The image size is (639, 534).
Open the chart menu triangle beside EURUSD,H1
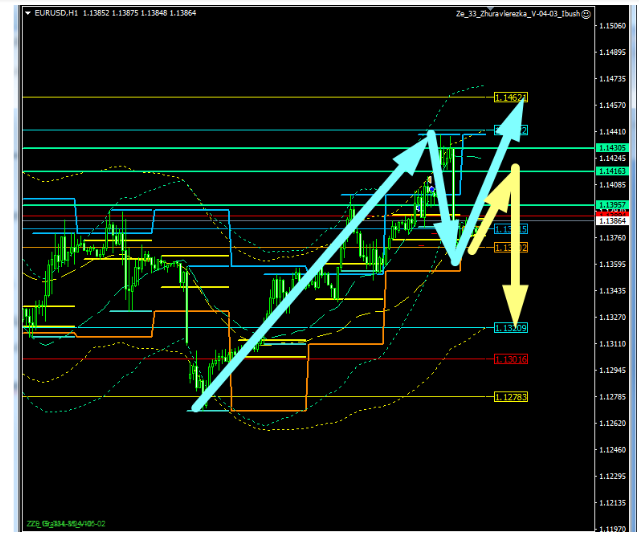click(x=28, y=13)
